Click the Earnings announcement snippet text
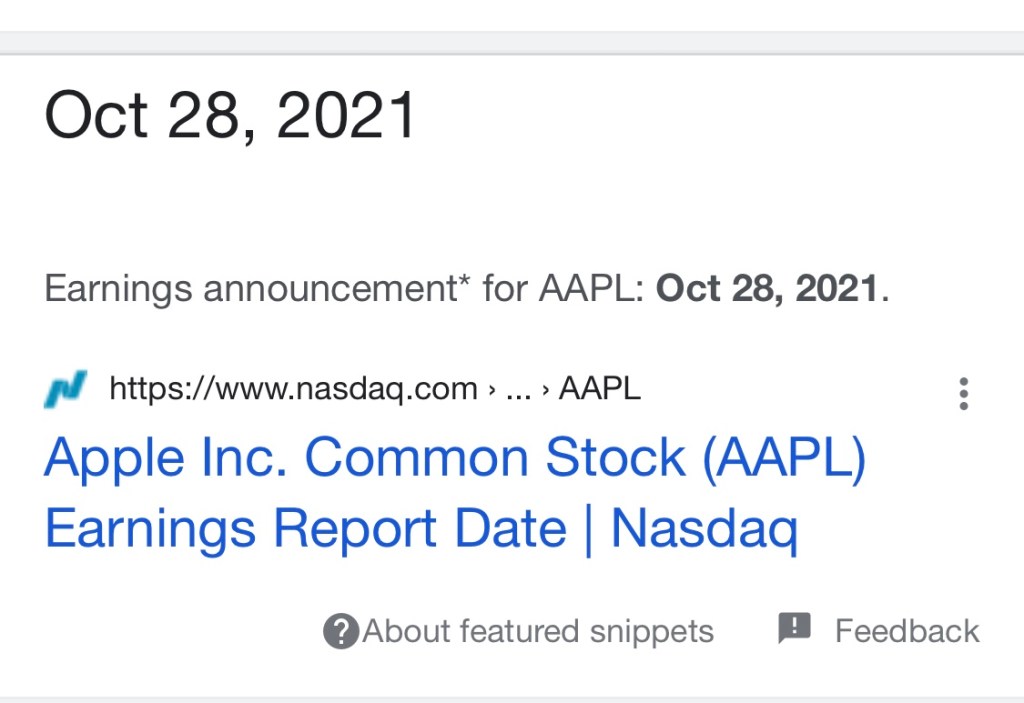Image resolution: width=1024 pixels, height=703 pixels. tap(250, 289)
